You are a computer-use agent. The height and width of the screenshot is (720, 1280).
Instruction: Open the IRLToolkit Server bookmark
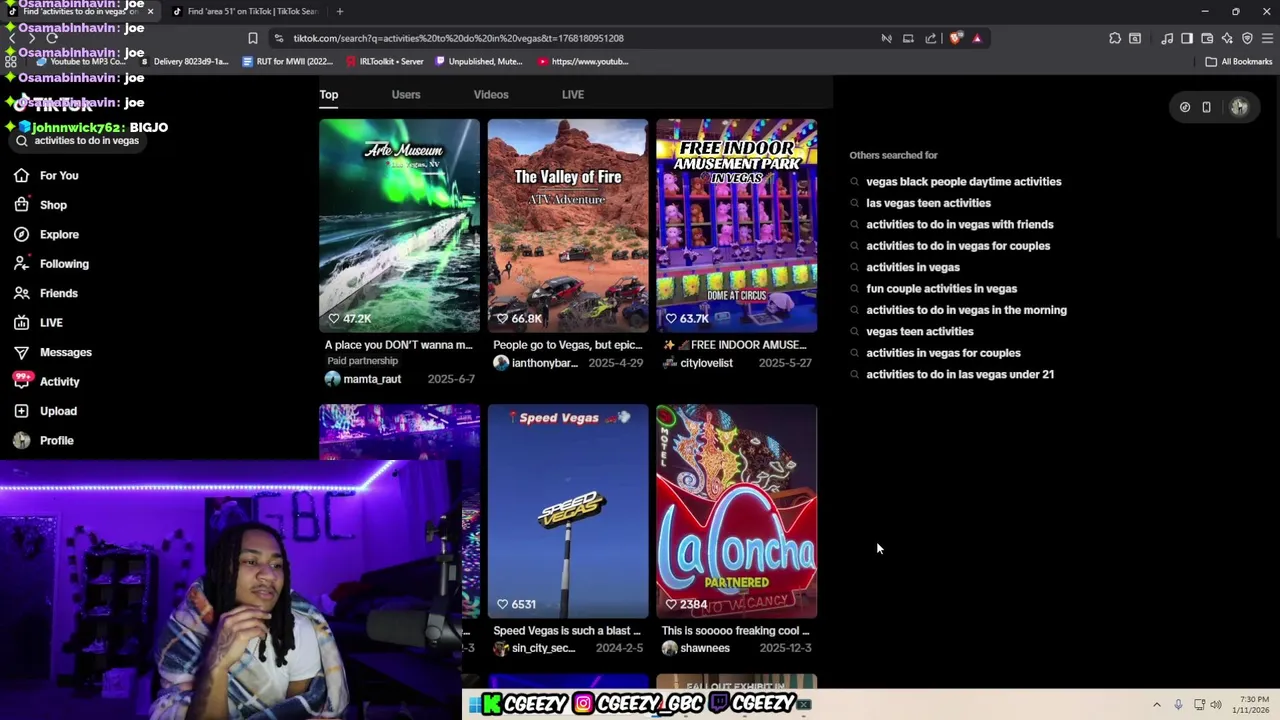click(x=384, y=62)
